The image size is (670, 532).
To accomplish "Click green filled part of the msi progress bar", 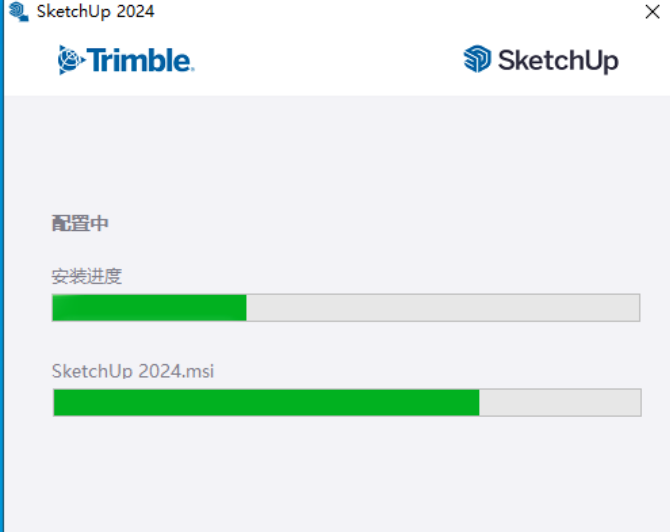I will [266, 403].
